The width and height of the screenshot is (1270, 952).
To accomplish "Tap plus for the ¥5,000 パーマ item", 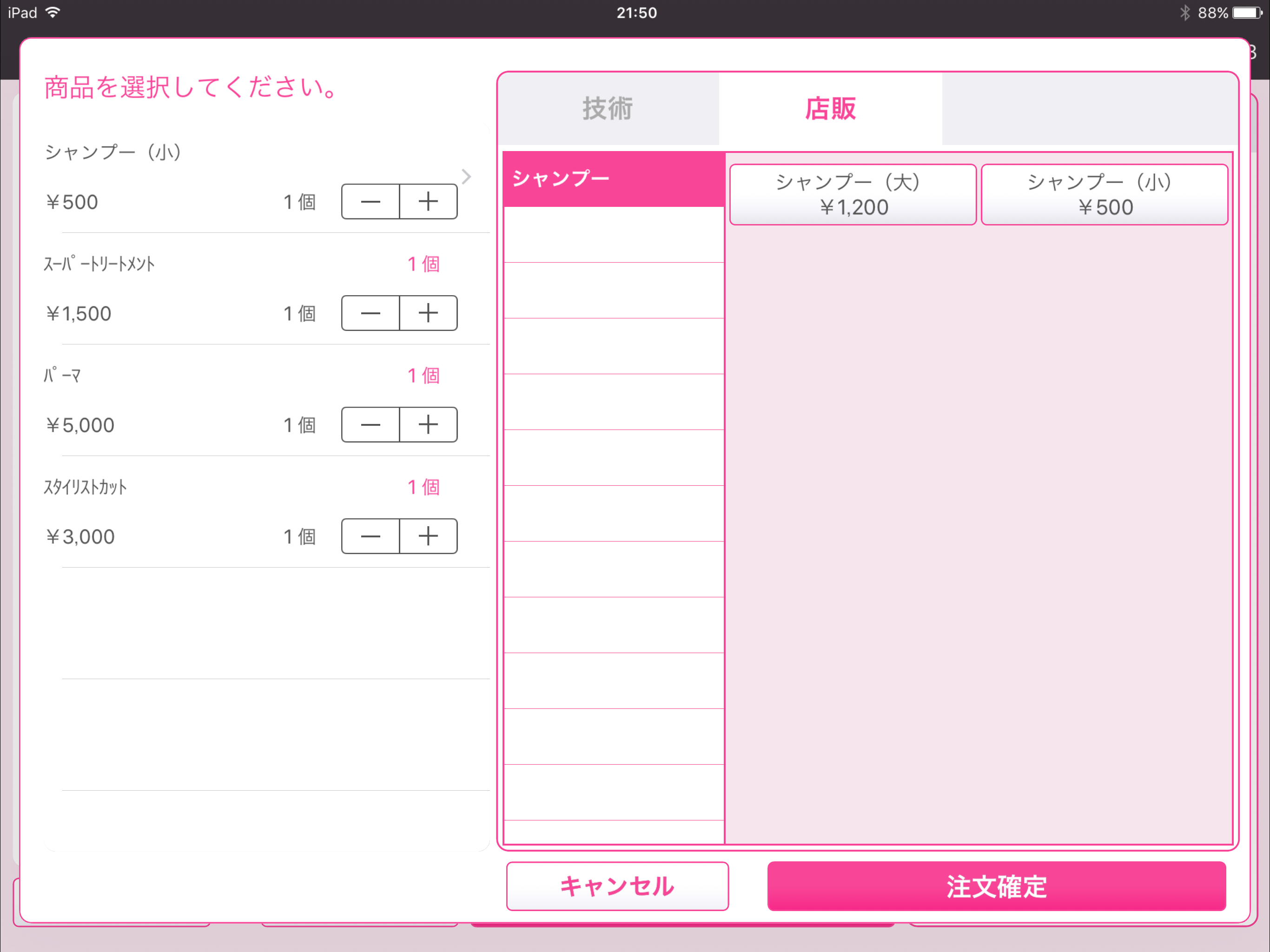I will 428,424.
